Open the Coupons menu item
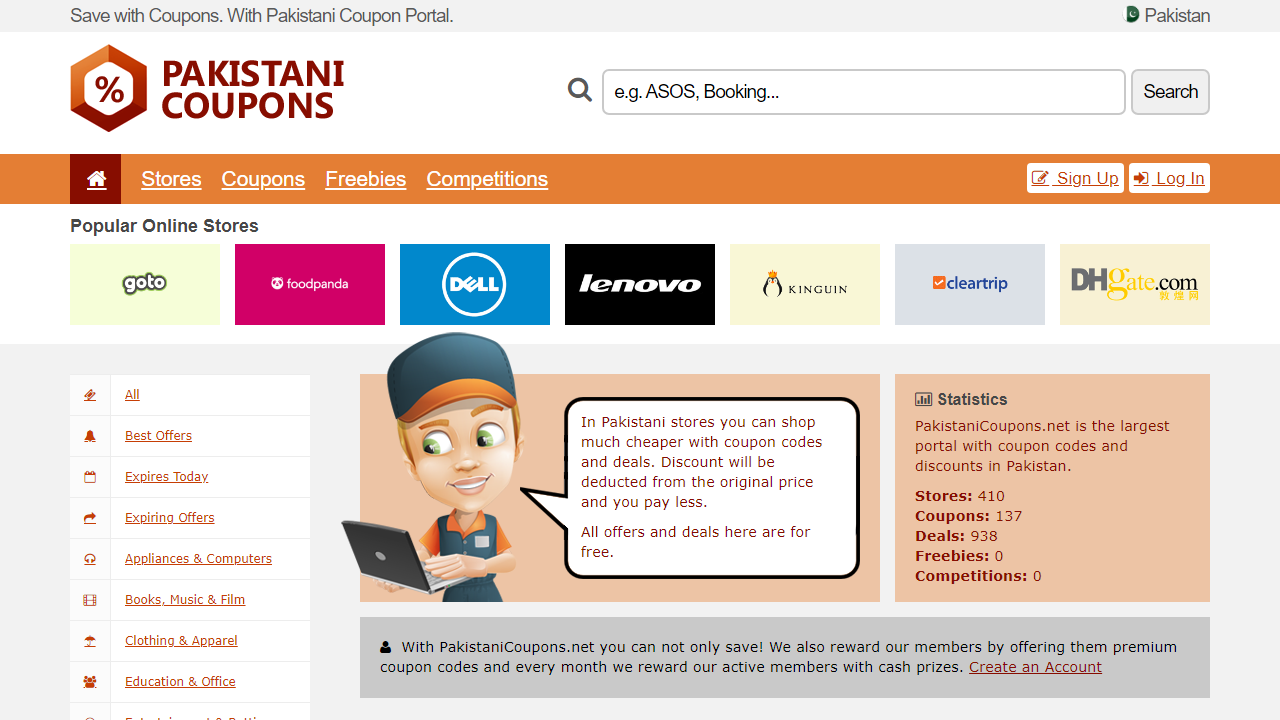Viewport: 1280px width, 720px height. (x=263, y=179)
